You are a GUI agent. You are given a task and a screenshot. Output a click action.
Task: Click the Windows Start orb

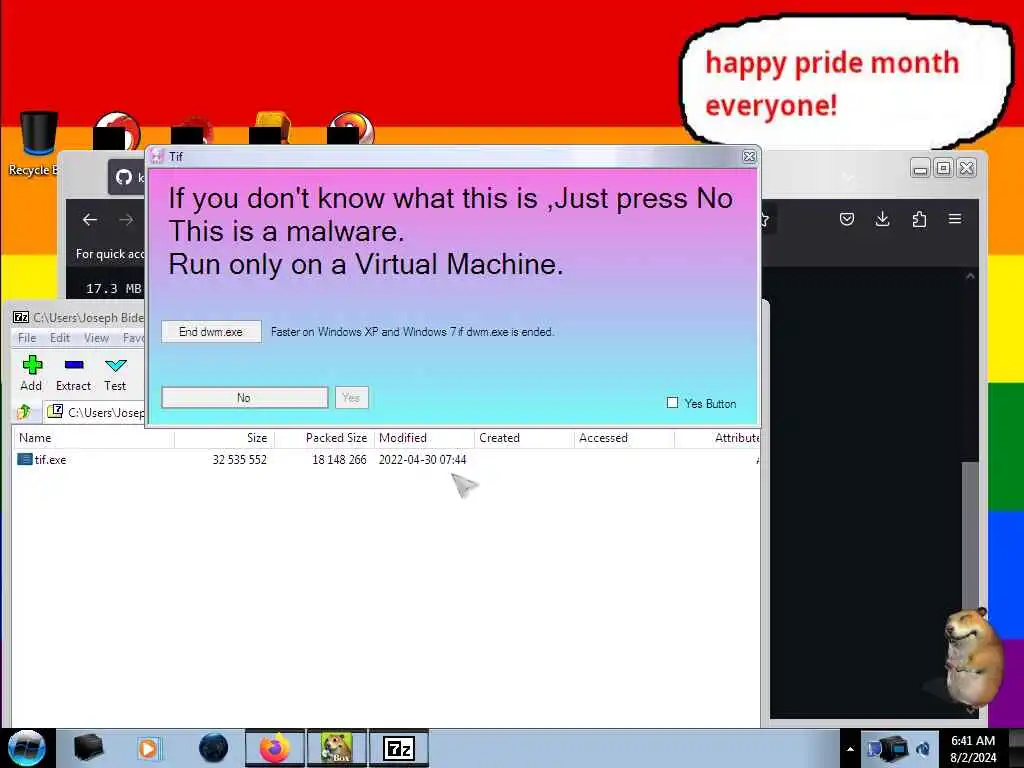pyautogui.click(x=27, y=748)
